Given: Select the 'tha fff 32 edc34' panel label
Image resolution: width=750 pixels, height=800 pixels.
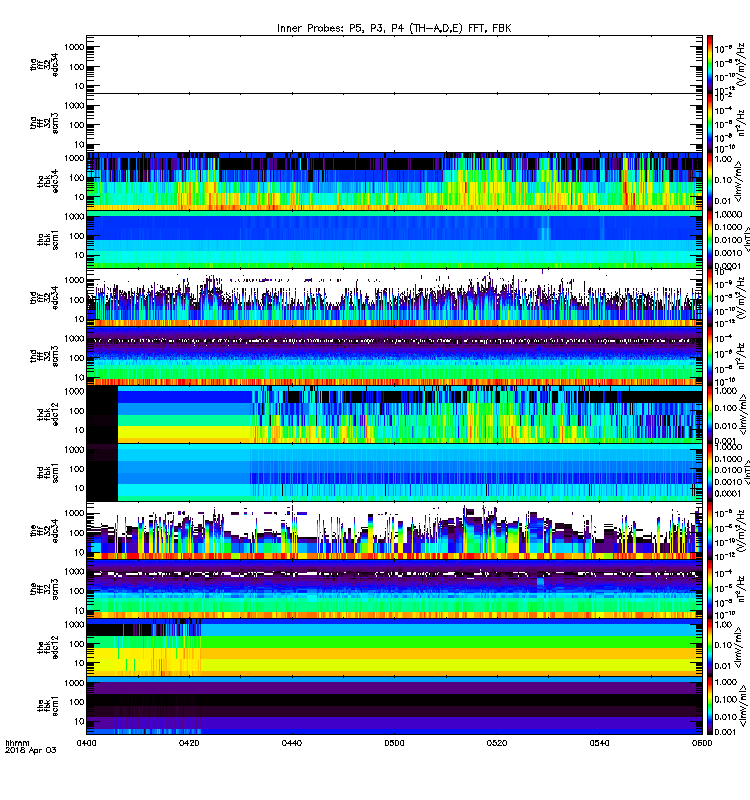Looking at the screenshot, I should (x=44, y=65).
